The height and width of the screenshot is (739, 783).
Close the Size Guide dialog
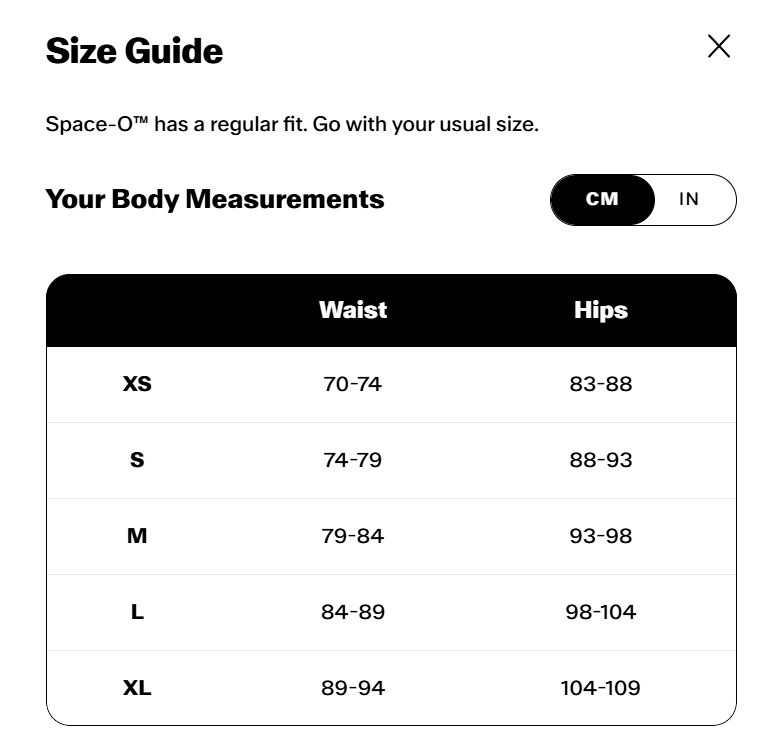[x=719, y=46]
